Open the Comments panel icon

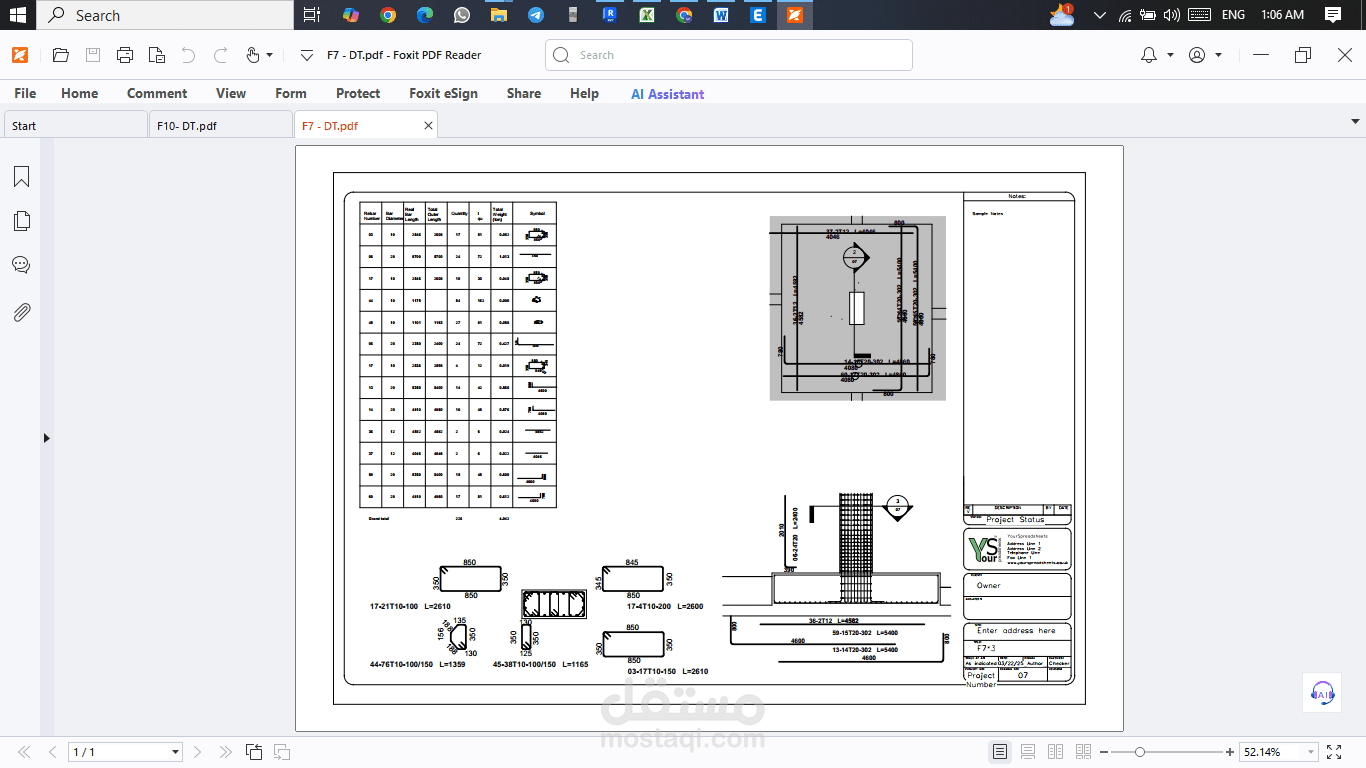pyautogui.click(x=21, y=265)
